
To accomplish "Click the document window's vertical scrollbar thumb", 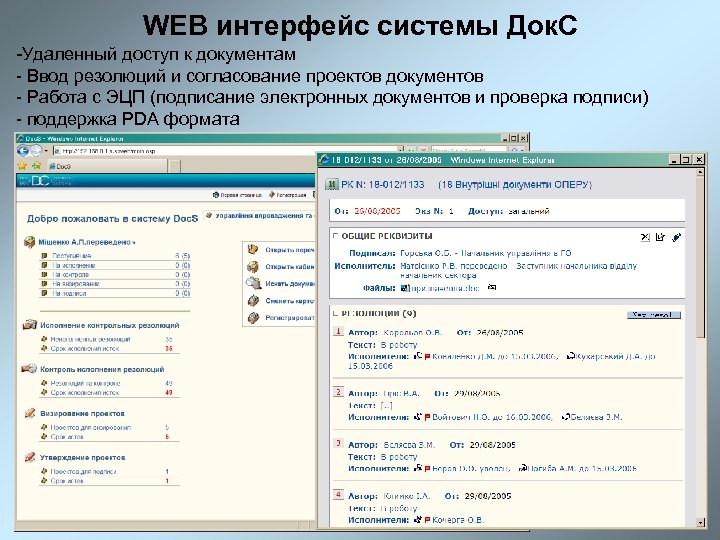I will click(x=700, y=259).
